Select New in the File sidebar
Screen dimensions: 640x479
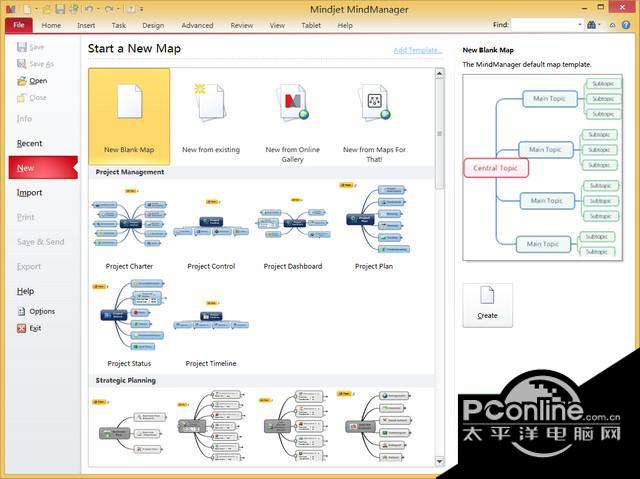pyautogui.click(x=43, y=168)
